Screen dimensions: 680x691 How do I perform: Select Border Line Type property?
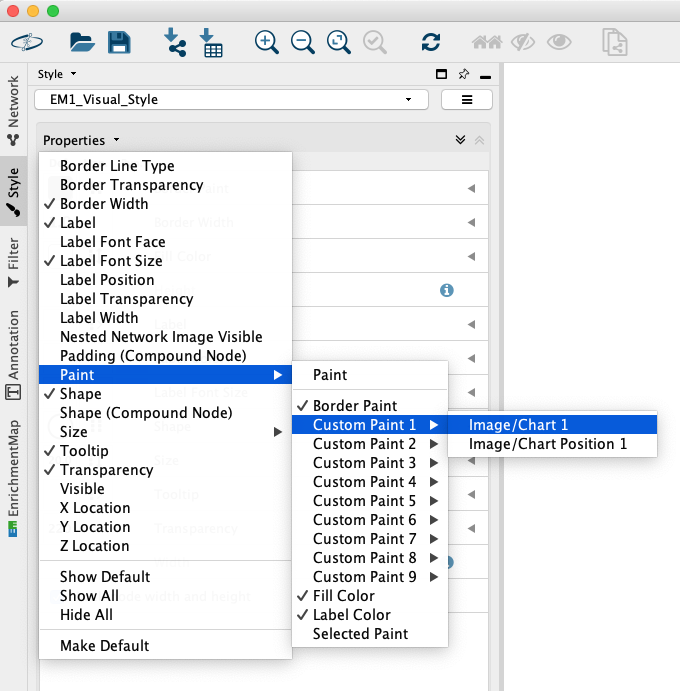(x=165, y=166)
